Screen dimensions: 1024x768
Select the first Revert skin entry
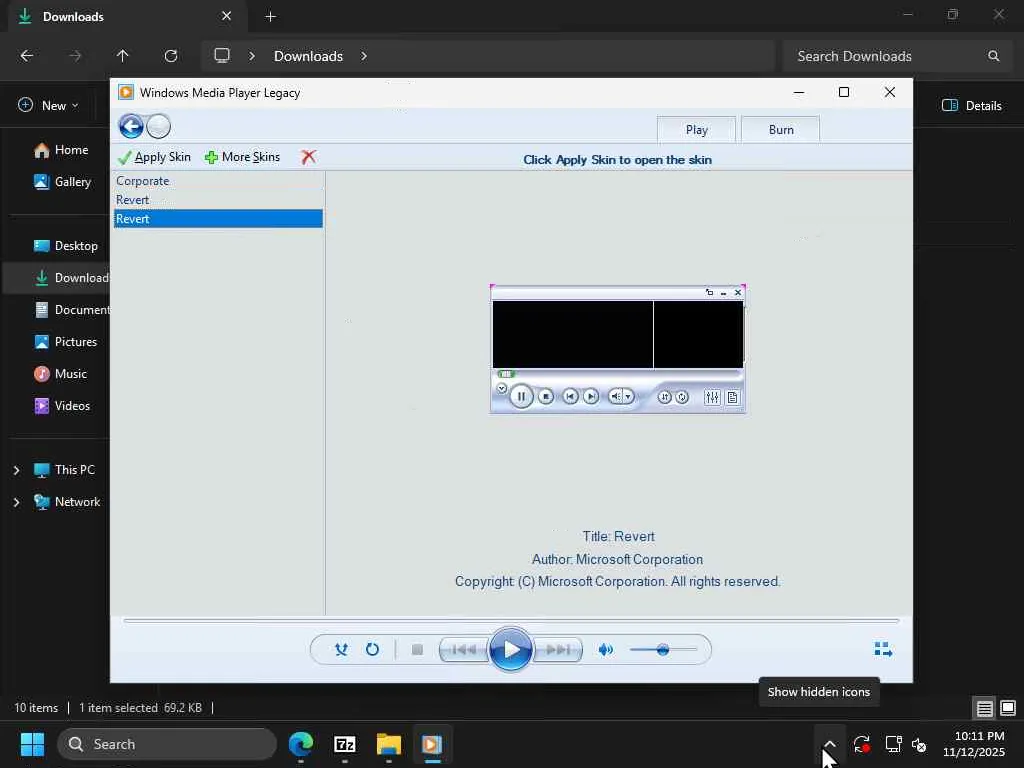click(218, 200)
